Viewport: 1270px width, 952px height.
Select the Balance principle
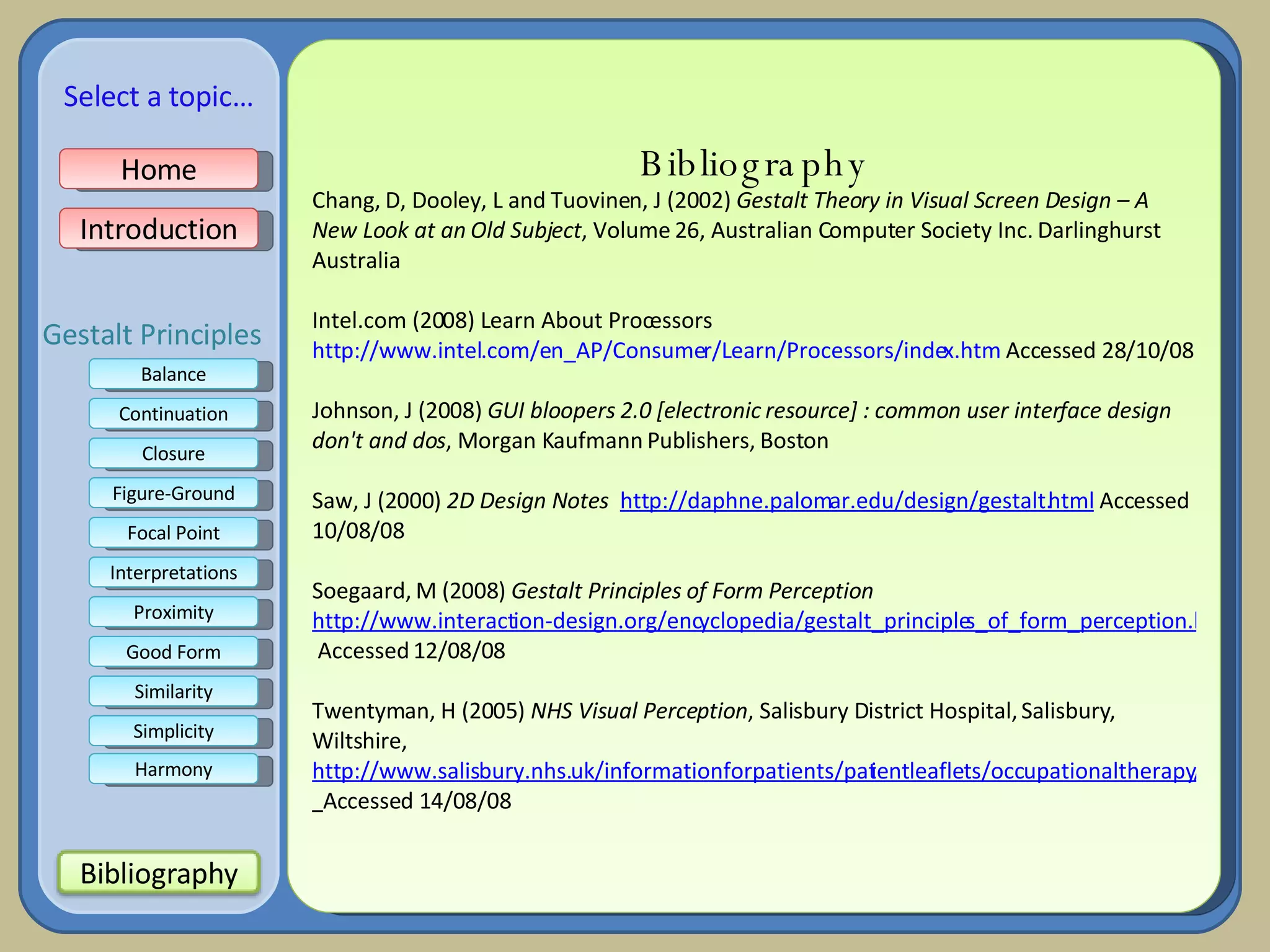pyautogui.click(x=174, y=374)
